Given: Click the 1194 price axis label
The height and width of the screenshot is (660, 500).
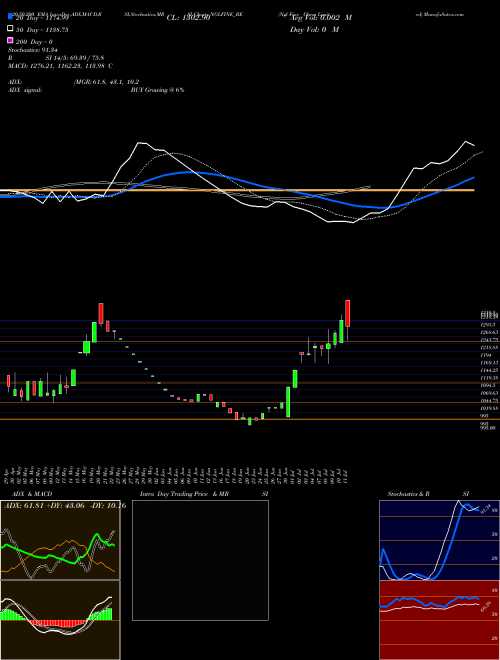Looking at the screenshot, I should (x=486, y=355).
